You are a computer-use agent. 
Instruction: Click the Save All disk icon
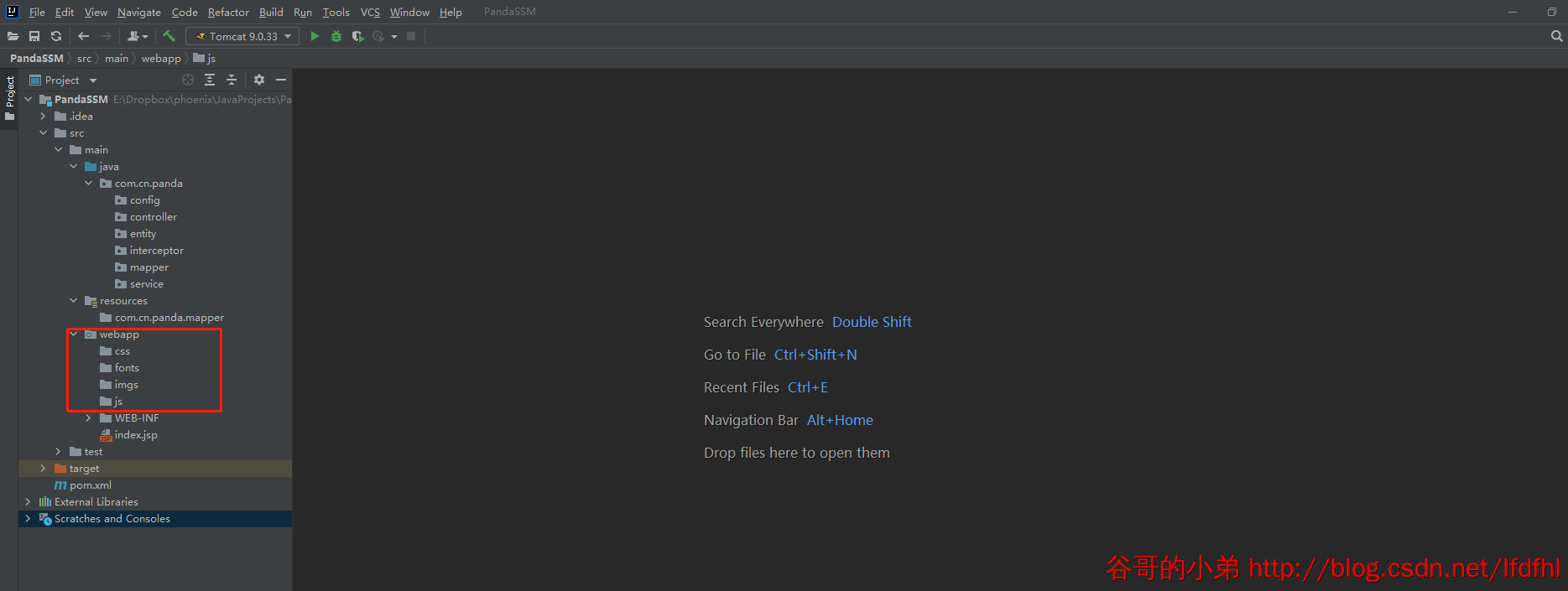[34, 36]
